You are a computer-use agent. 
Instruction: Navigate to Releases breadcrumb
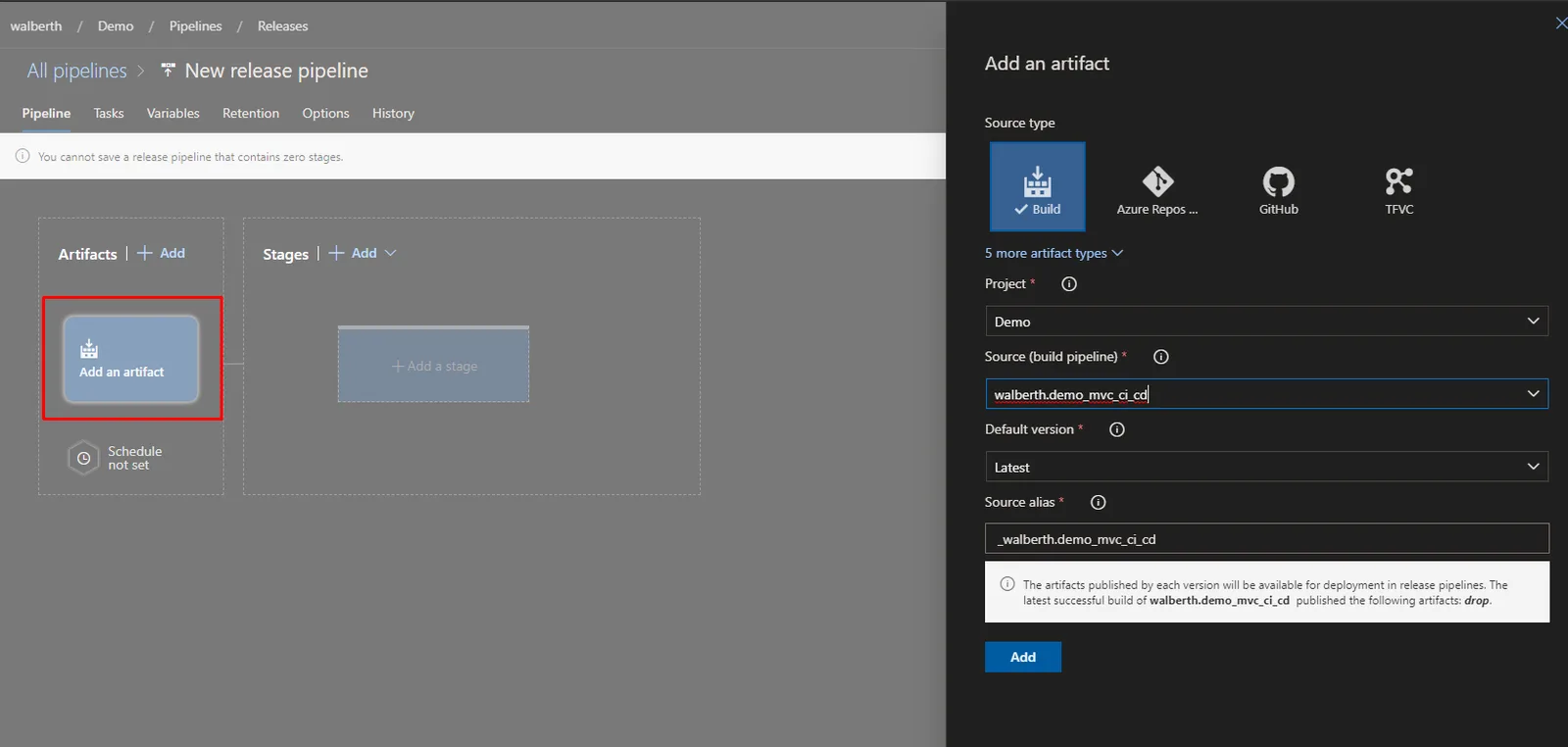282,26
